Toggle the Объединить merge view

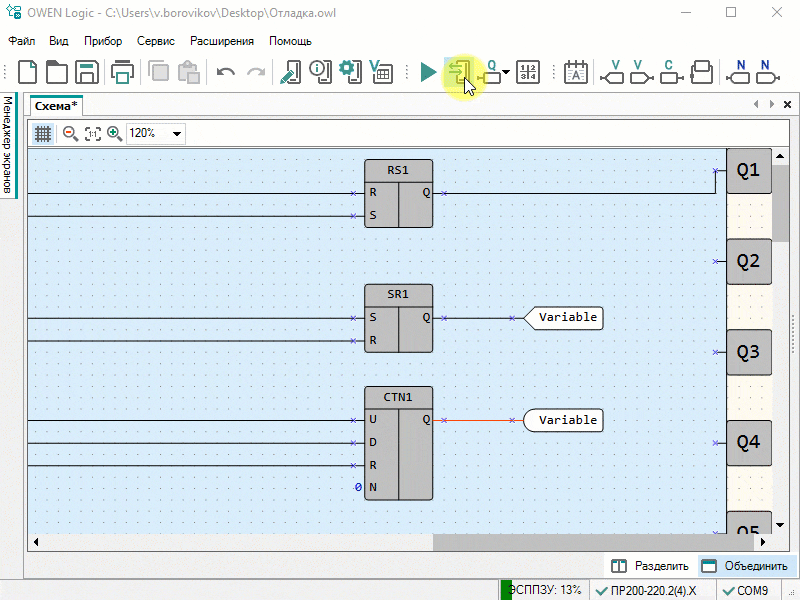point(746,565)
